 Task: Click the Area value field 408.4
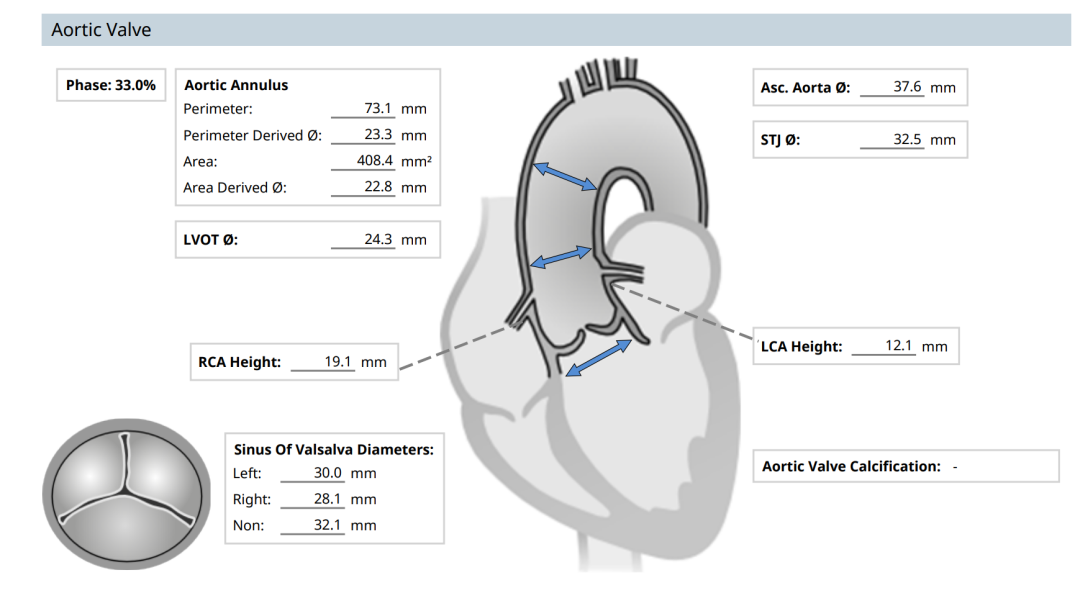tap(363, 161)
